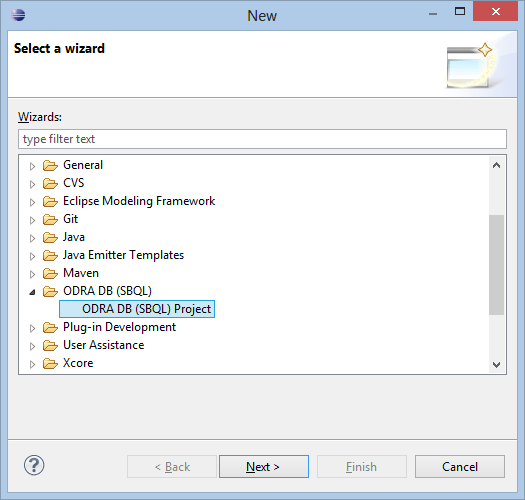The image size is (525, 500).
Task: Close the New wizard window
Action: (x=496, y=12)
